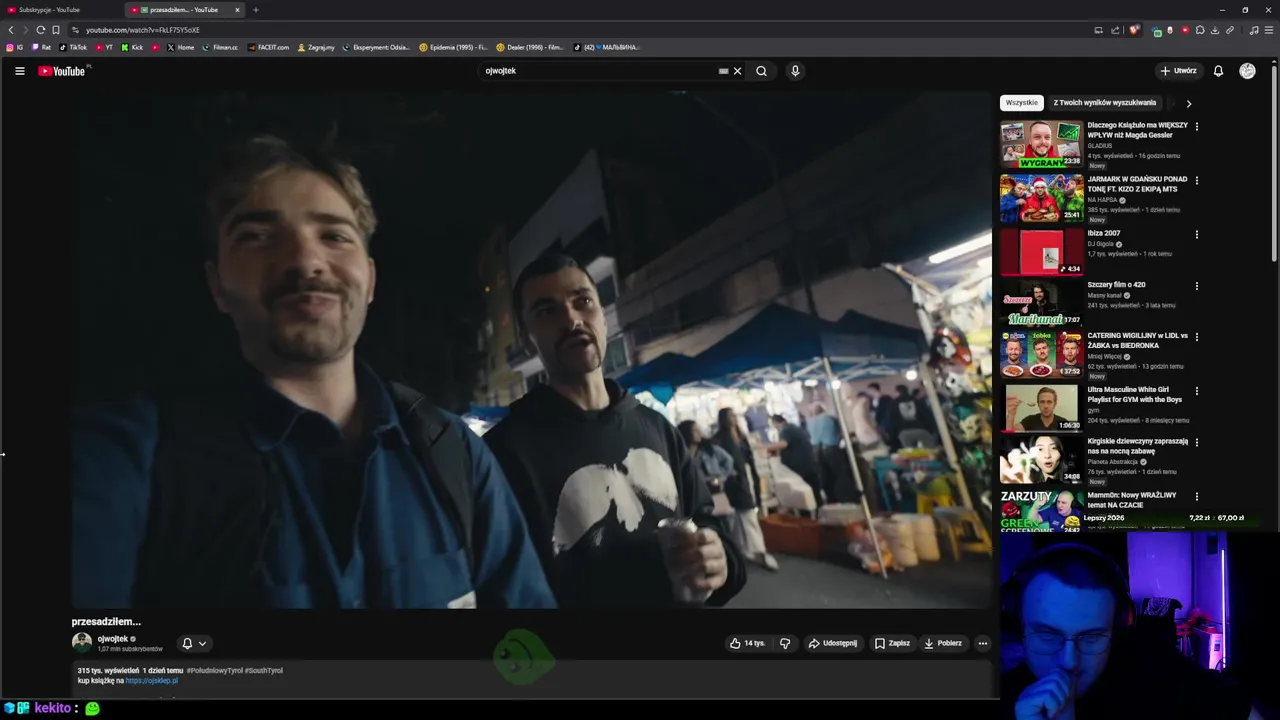Open ojwojtek channel avatar

[x=82, y=643]
